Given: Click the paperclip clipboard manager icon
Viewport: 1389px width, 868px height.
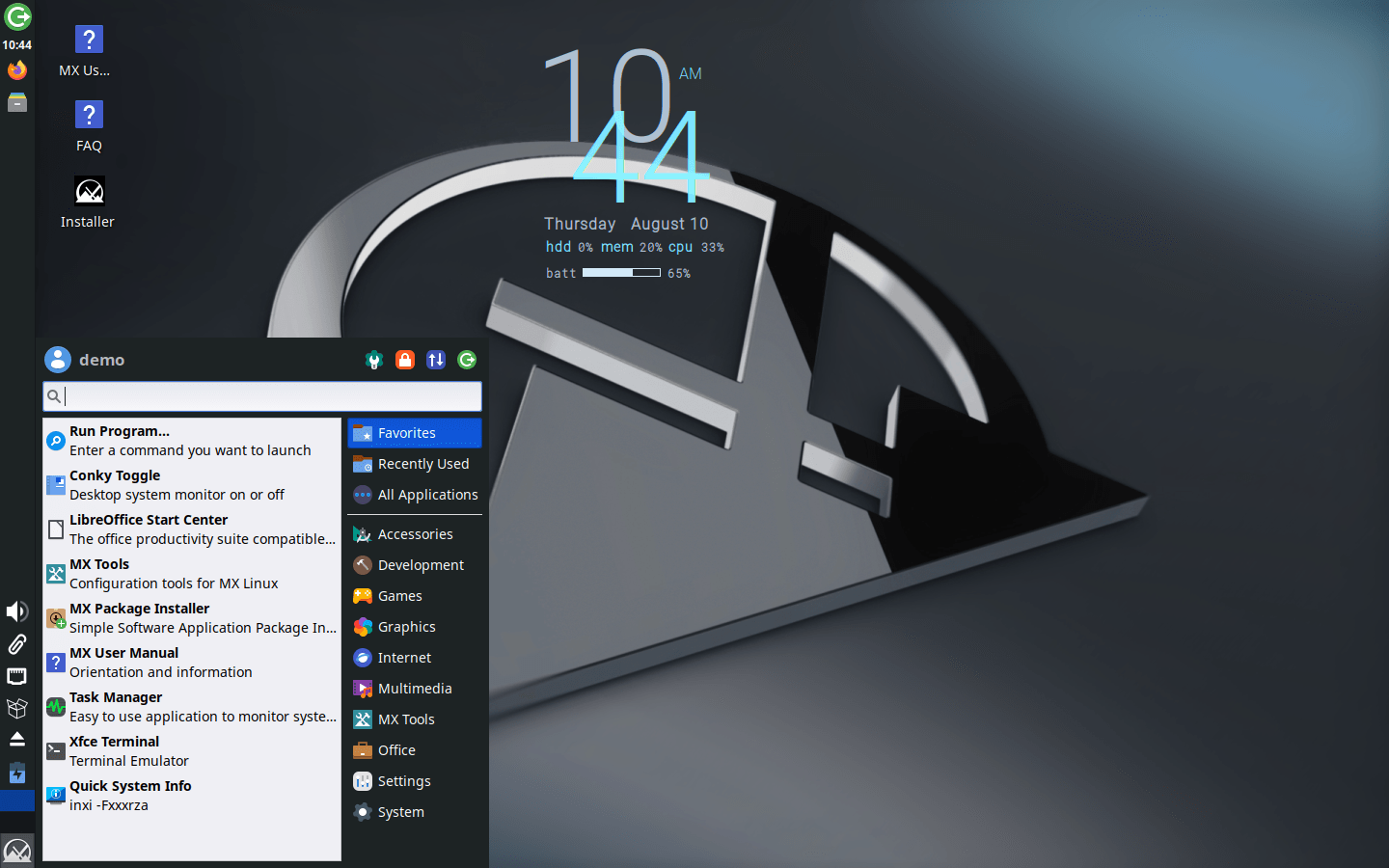Looking at the screenshot, I should click(17, 644).
